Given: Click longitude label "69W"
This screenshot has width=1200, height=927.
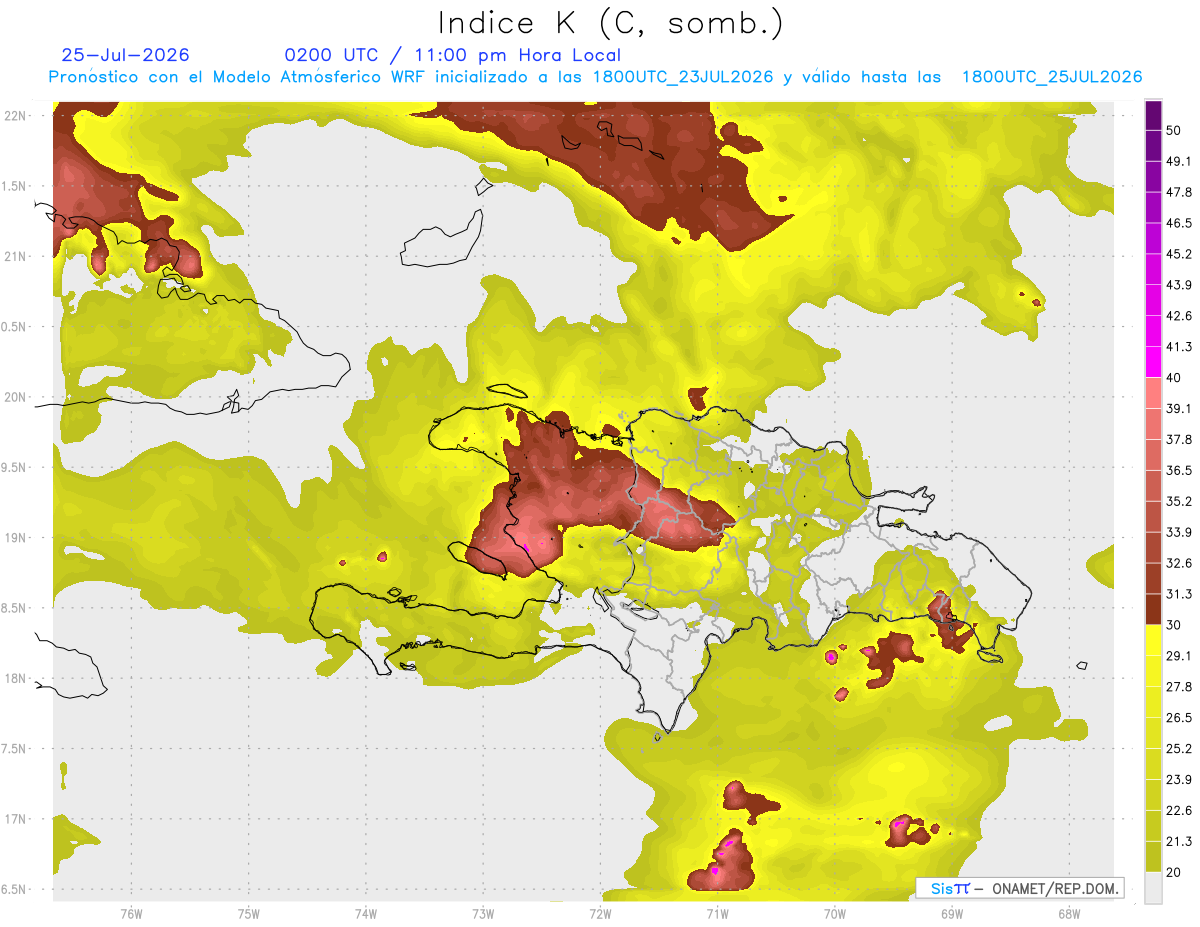Looking at the screenshot, I should pos(952,913).
